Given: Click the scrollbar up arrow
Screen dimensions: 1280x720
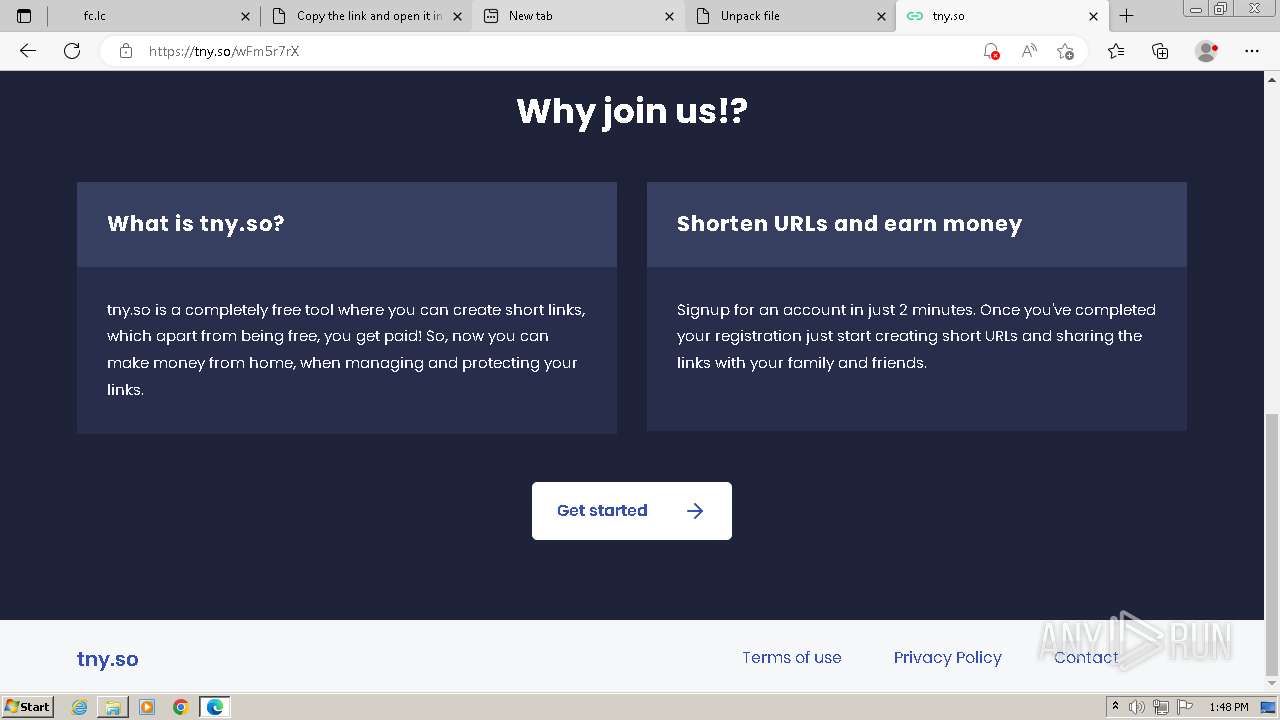Looking at the screenshot, I should (1272, 78).
